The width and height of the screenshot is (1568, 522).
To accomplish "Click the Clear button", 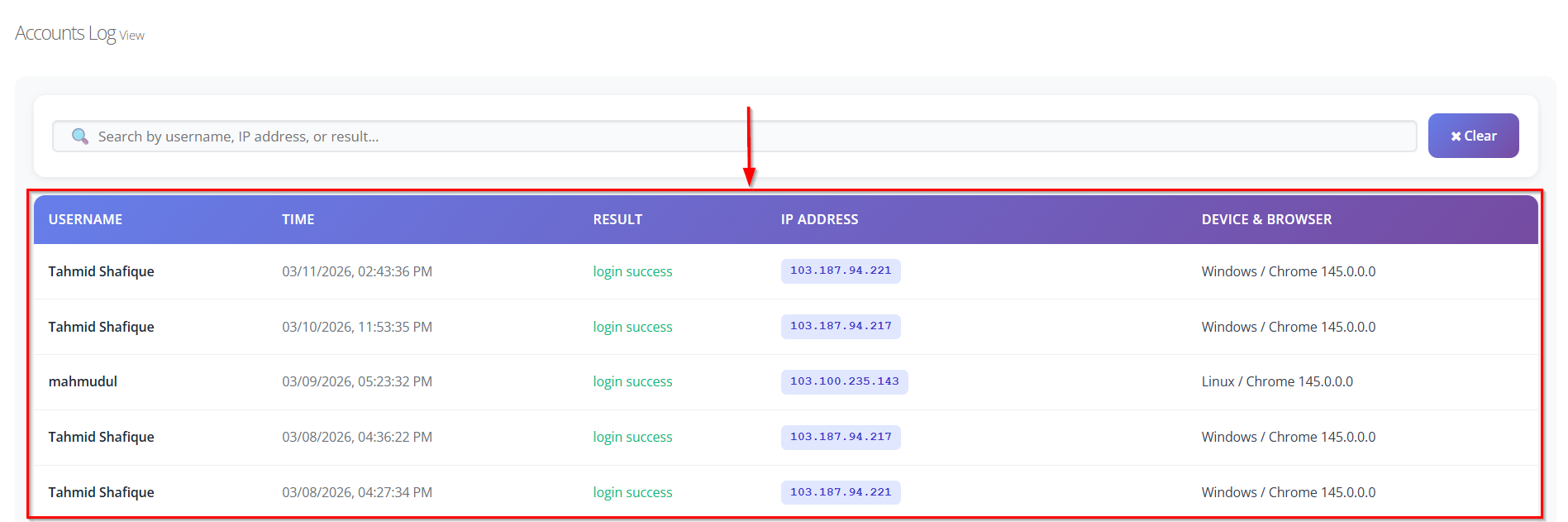I will click(x=1473, y=136).
